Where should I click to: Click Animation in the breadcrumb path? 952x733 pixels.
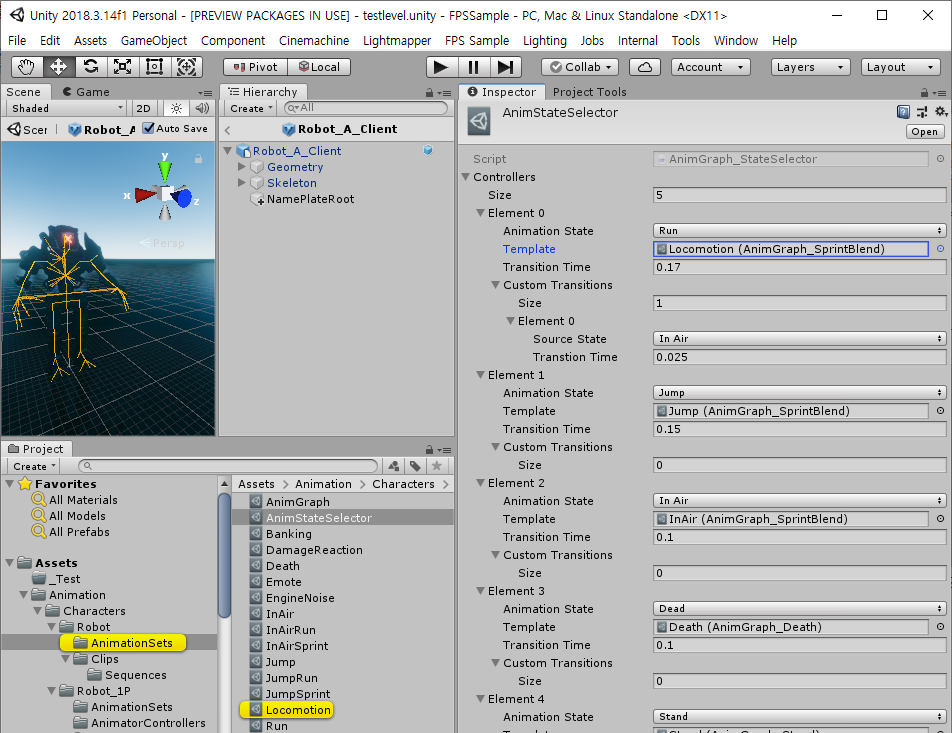click(x=323, y=484)
